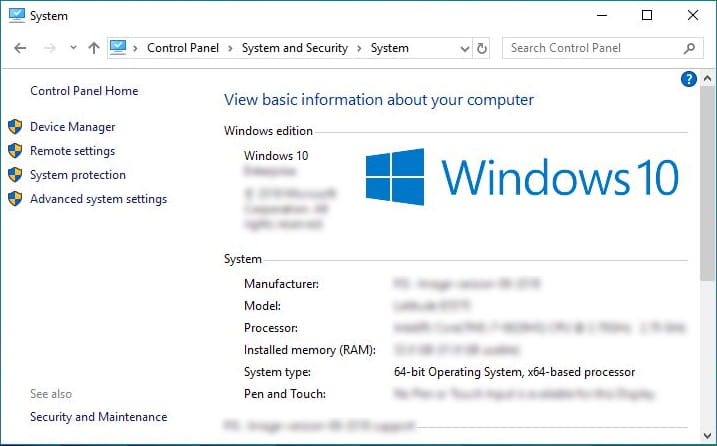The height and width of the screenshot is (446, 717).
Task: Open Advanced system settings link
Action: point(99,199)
